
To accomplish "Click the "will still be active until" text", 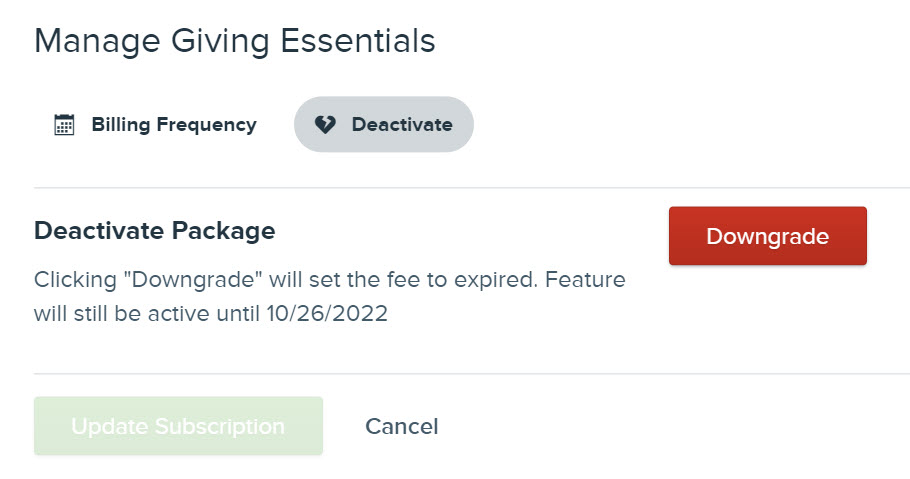I will 147,314.
